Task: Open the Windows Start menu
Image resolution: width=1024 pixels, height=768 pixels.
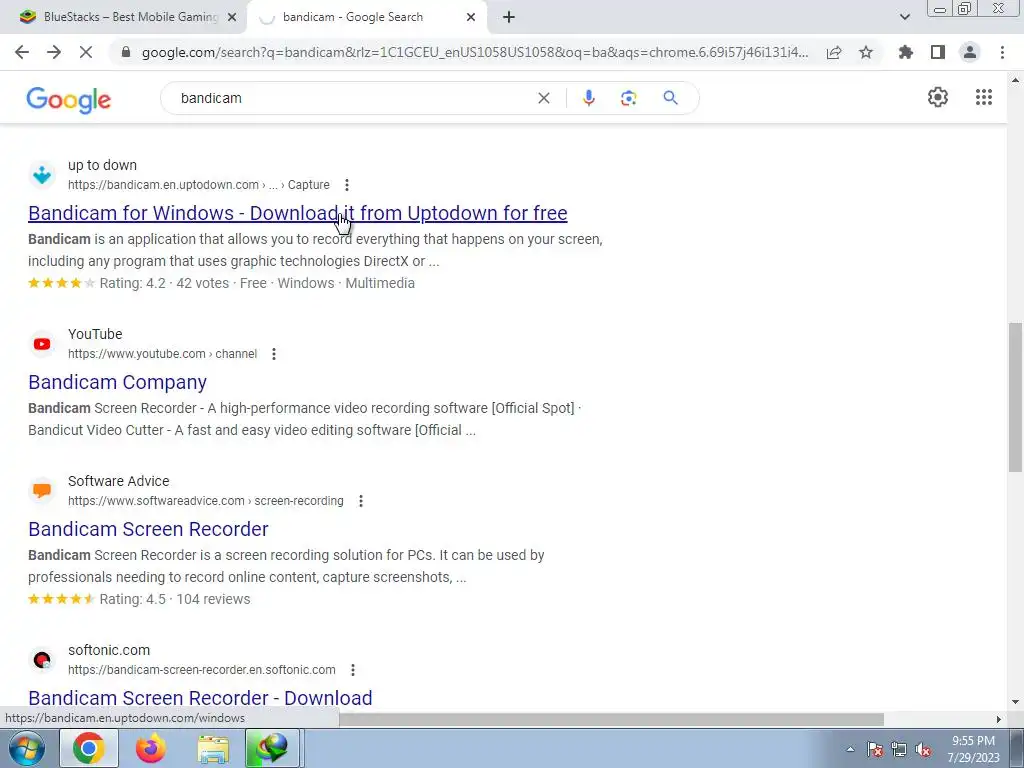Action: pyautogui.click(x=26, y=748)
